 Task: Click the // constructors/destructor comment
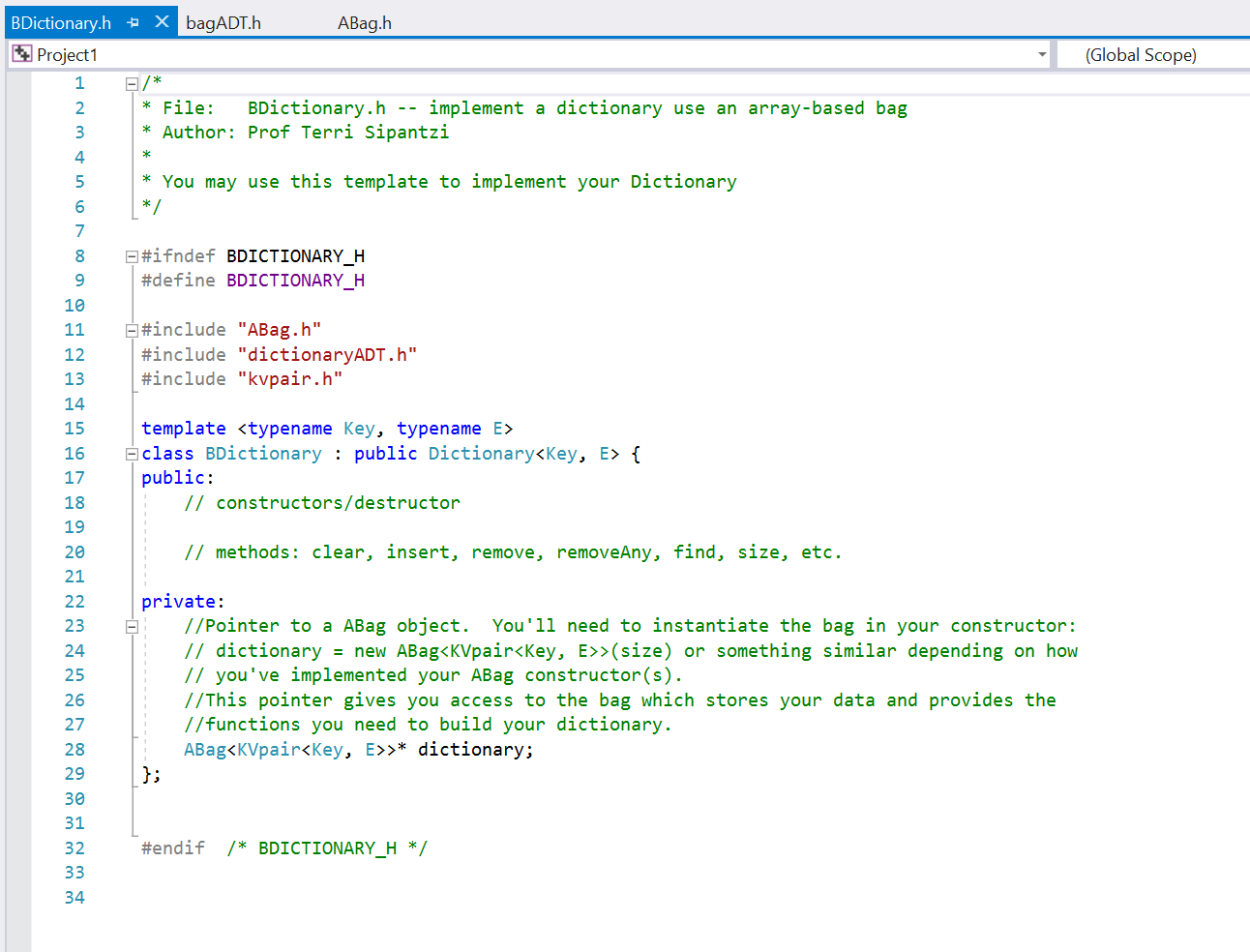(322, 503)
